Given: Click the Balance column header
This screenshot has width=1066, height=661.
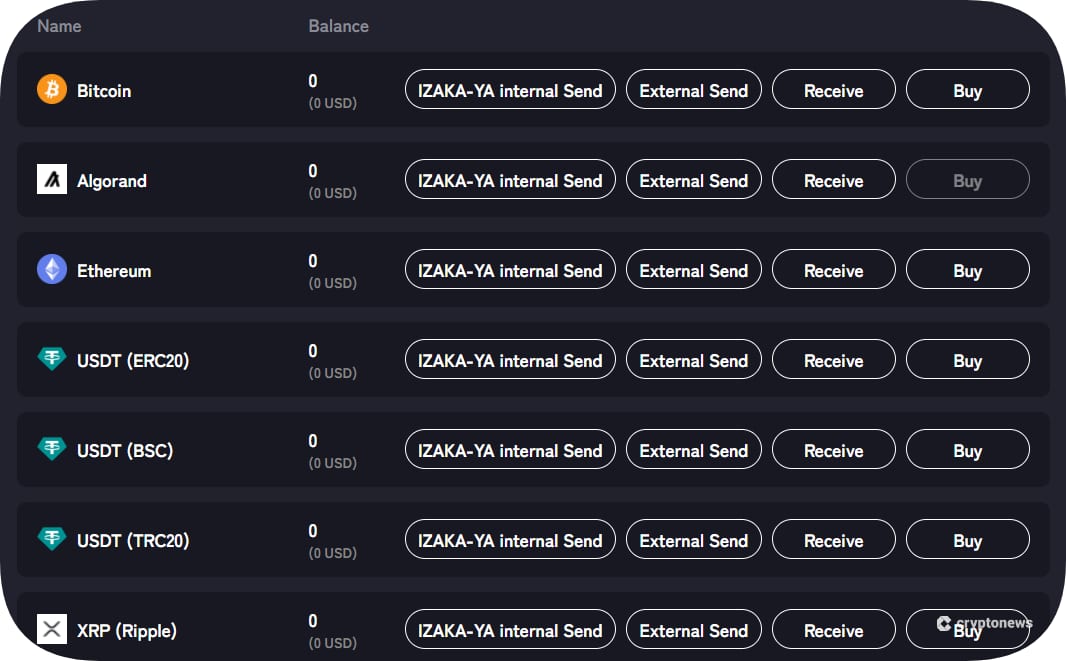Looking at the screenshot, I should click(339, 26).
